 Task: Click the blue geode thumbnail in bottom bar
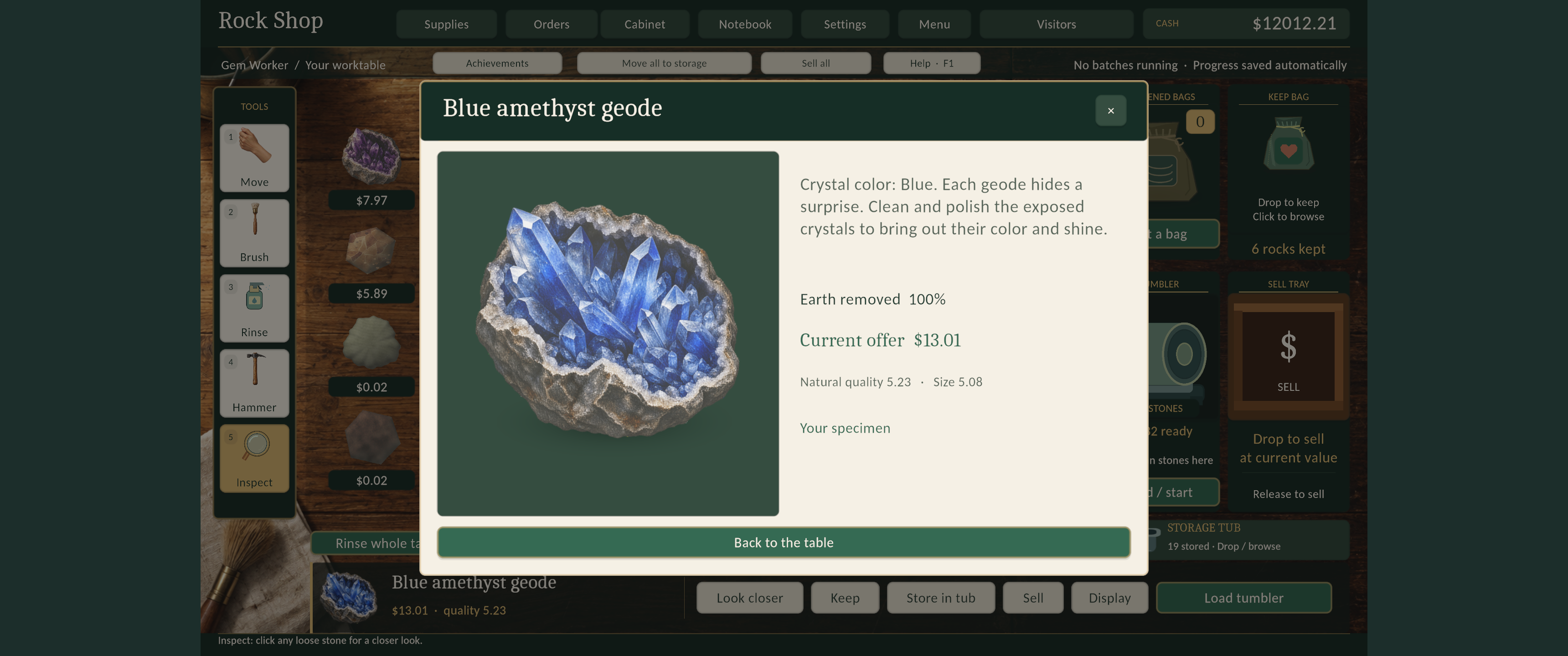(x=349, y=596)
